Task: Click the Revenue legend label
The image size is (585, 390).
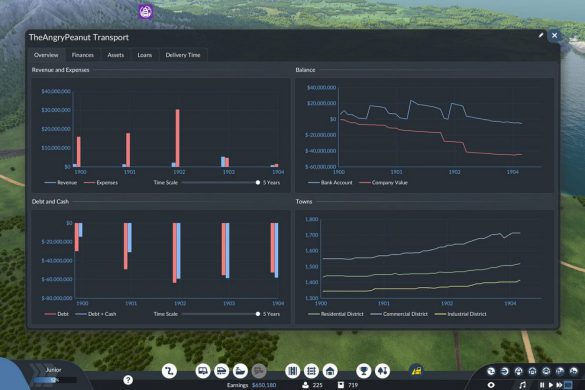Action: (x=67, y=182)
